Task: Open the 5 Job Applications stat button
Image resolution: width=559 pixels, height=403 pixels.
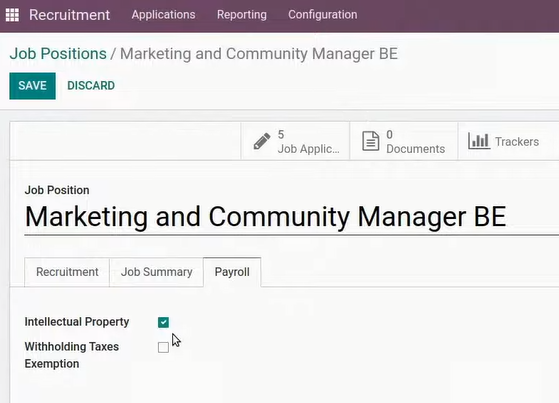Action: click(x=295, y=142)
